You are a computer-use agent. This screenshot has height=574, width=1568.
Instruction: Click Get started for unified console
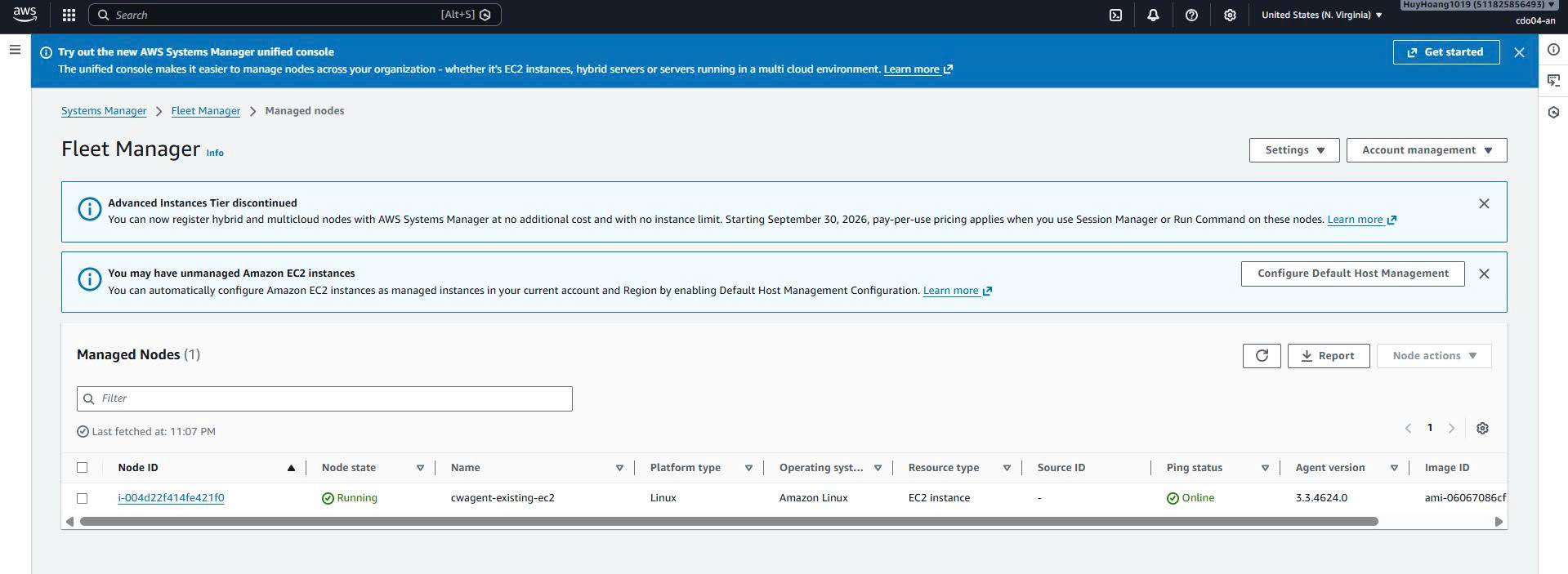pos(1446,52)
